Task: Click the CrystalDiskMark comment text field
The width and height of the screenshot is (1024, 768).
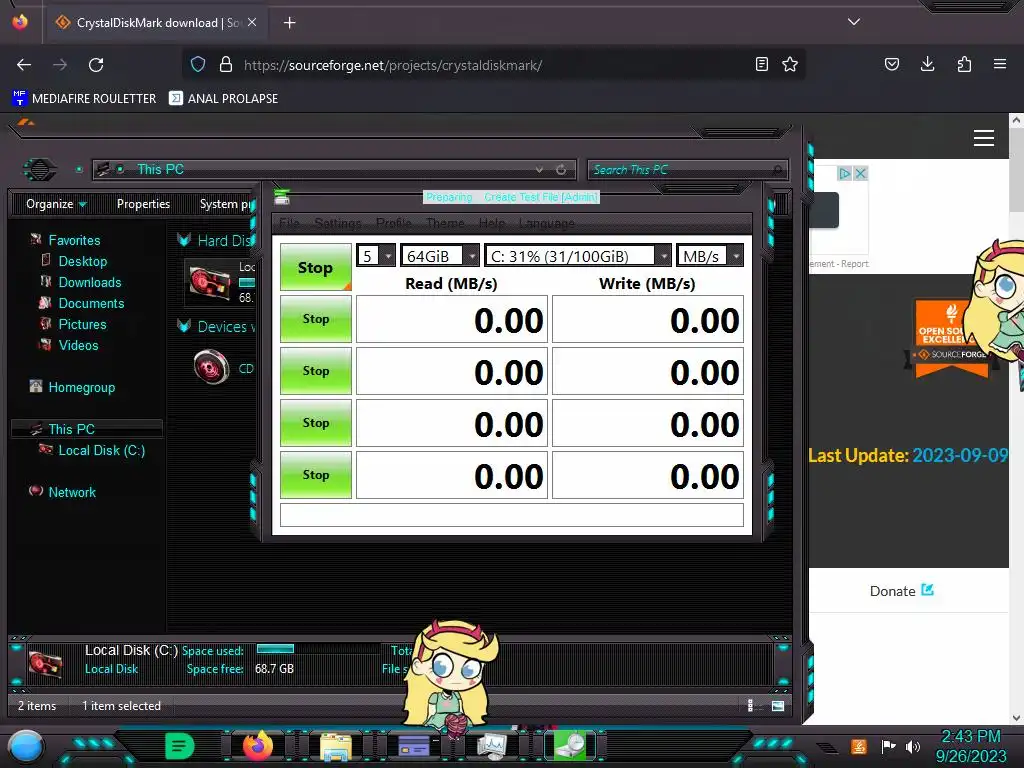Action: 512,515
